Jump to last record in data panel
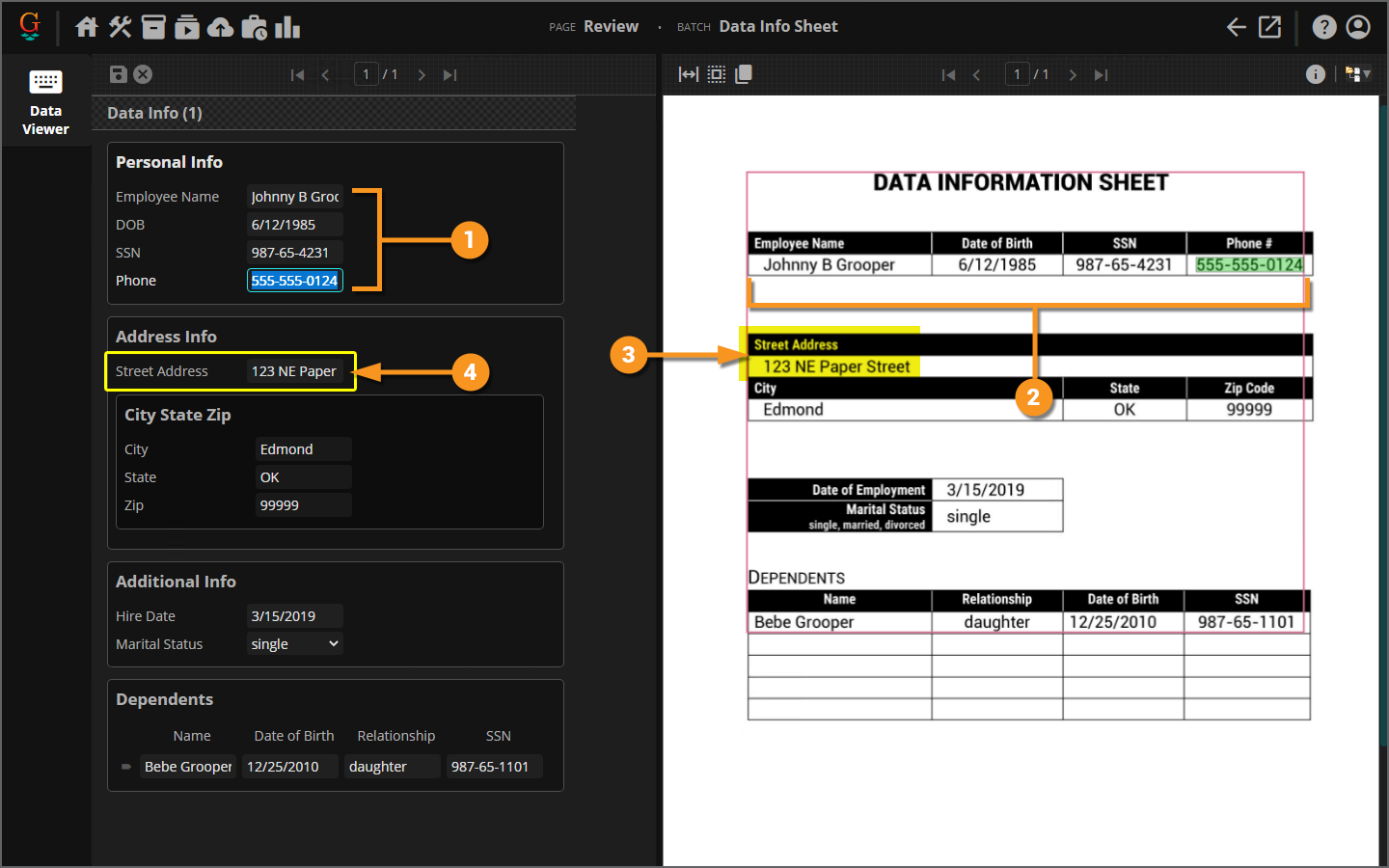This screenshot has height=868, width=1389. [449, 75]
